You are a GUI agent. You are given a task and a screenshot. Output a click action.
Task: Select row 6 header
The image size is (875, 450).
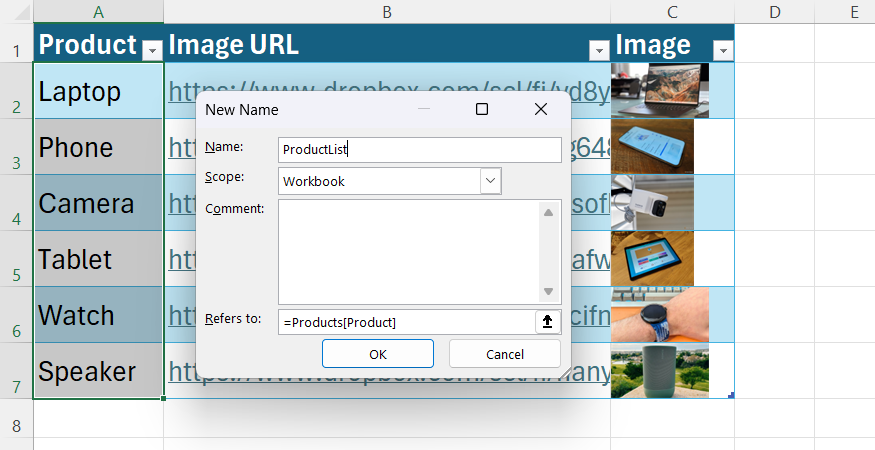(17, 315)
